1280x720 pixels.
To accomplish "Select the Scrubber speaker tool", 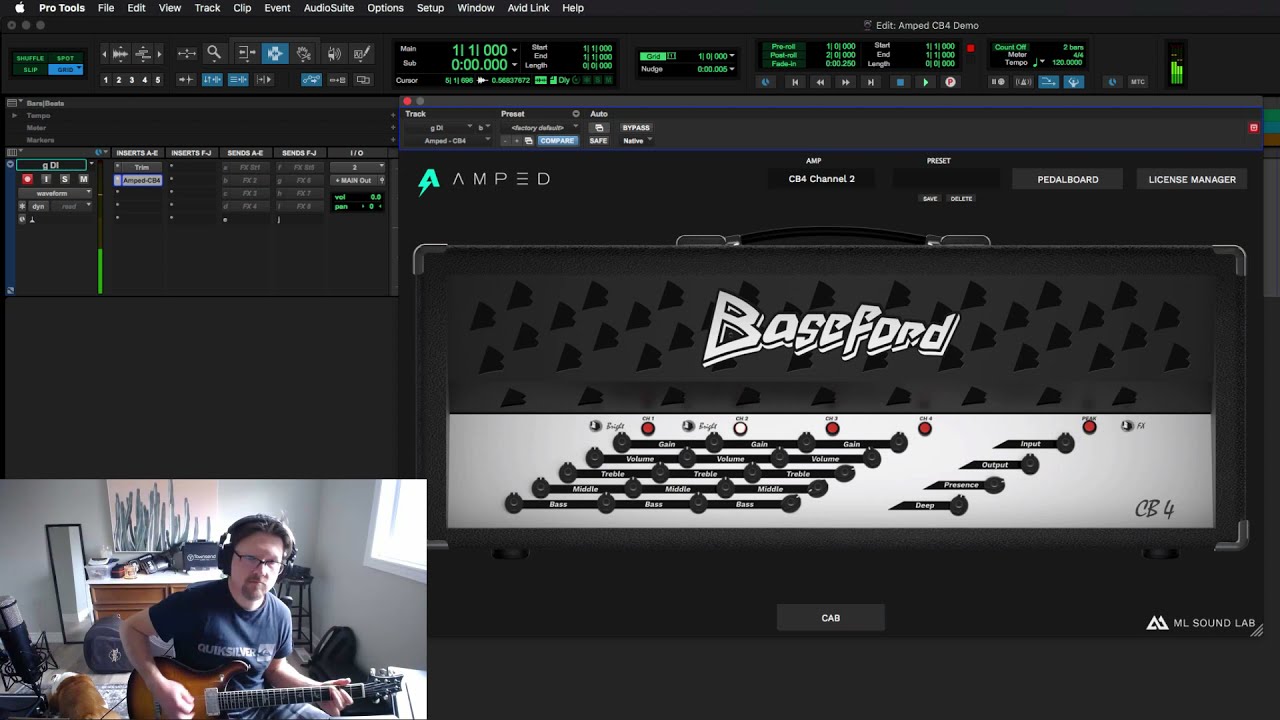I will (334, 54).
